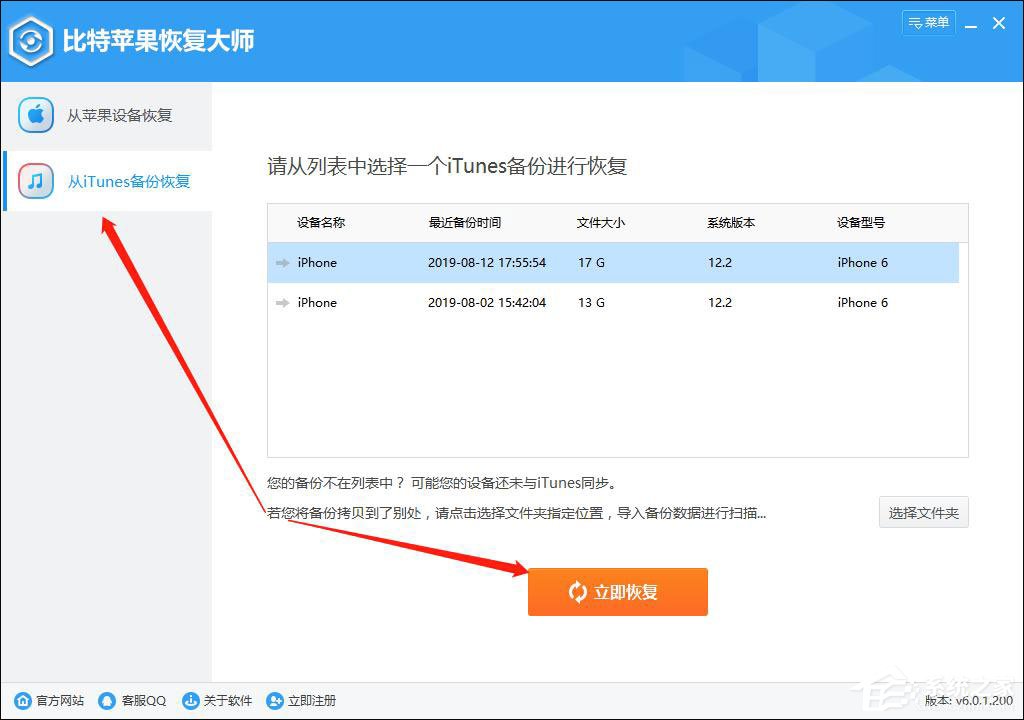Open the 关于软件 about link
1024x720 pixels.
[x=228, y=701]
